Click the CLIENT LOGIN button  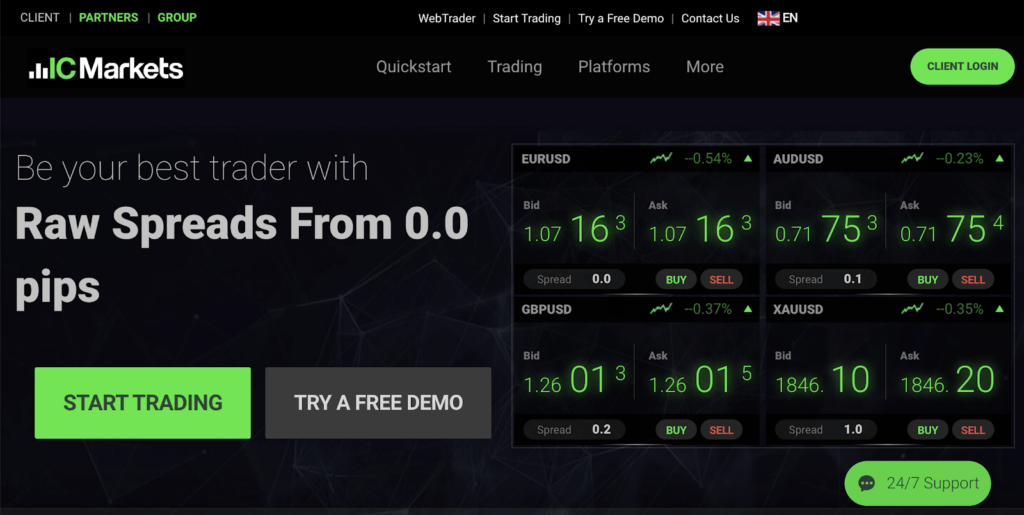963,67
